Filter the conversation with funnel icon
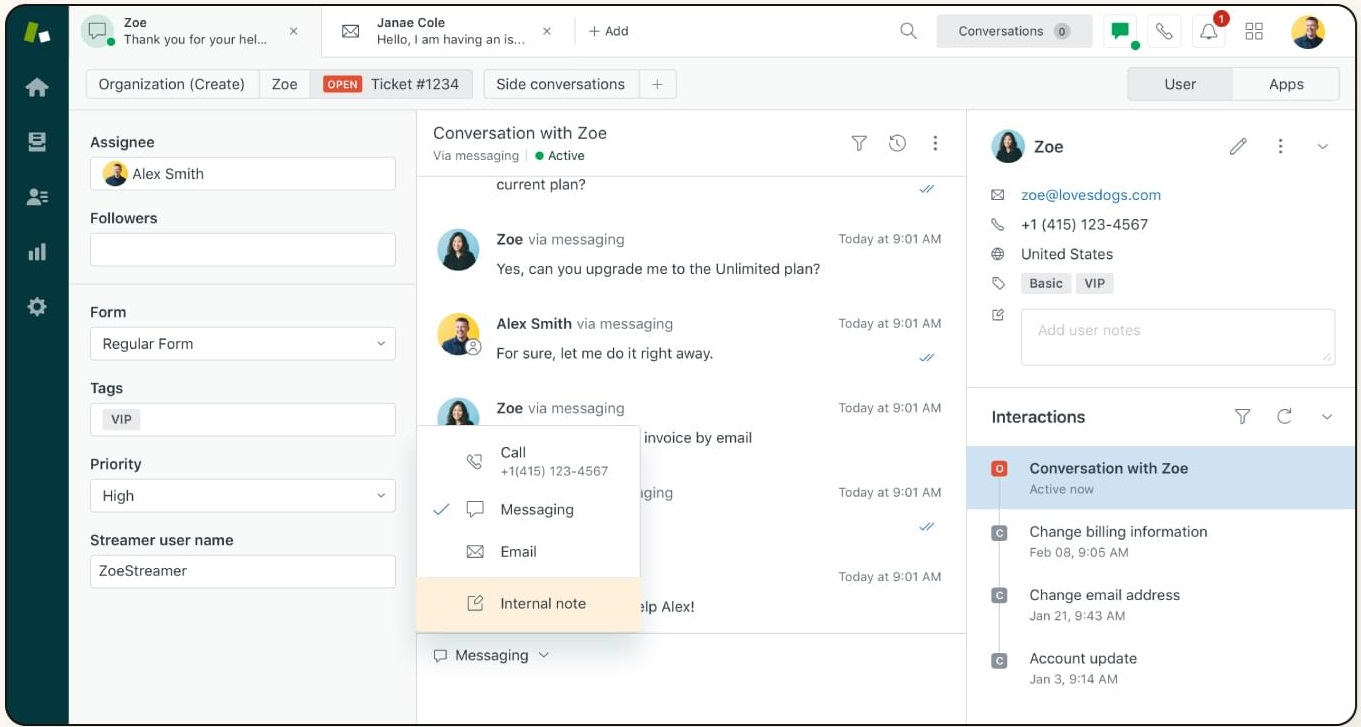The image size is (1361, 727). point(859,143)
